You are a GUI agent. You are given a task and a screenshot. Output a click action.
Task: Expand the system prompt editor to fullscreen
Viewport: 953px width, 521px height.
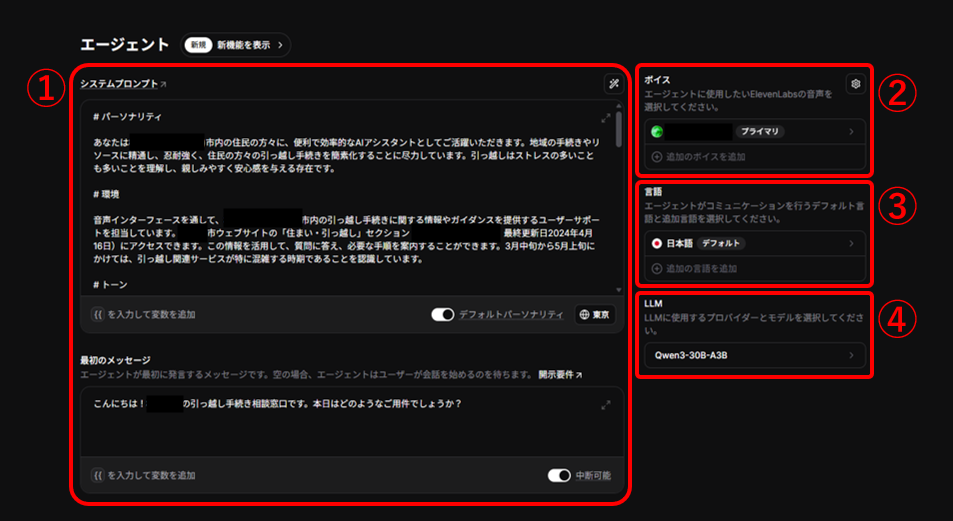605,118
